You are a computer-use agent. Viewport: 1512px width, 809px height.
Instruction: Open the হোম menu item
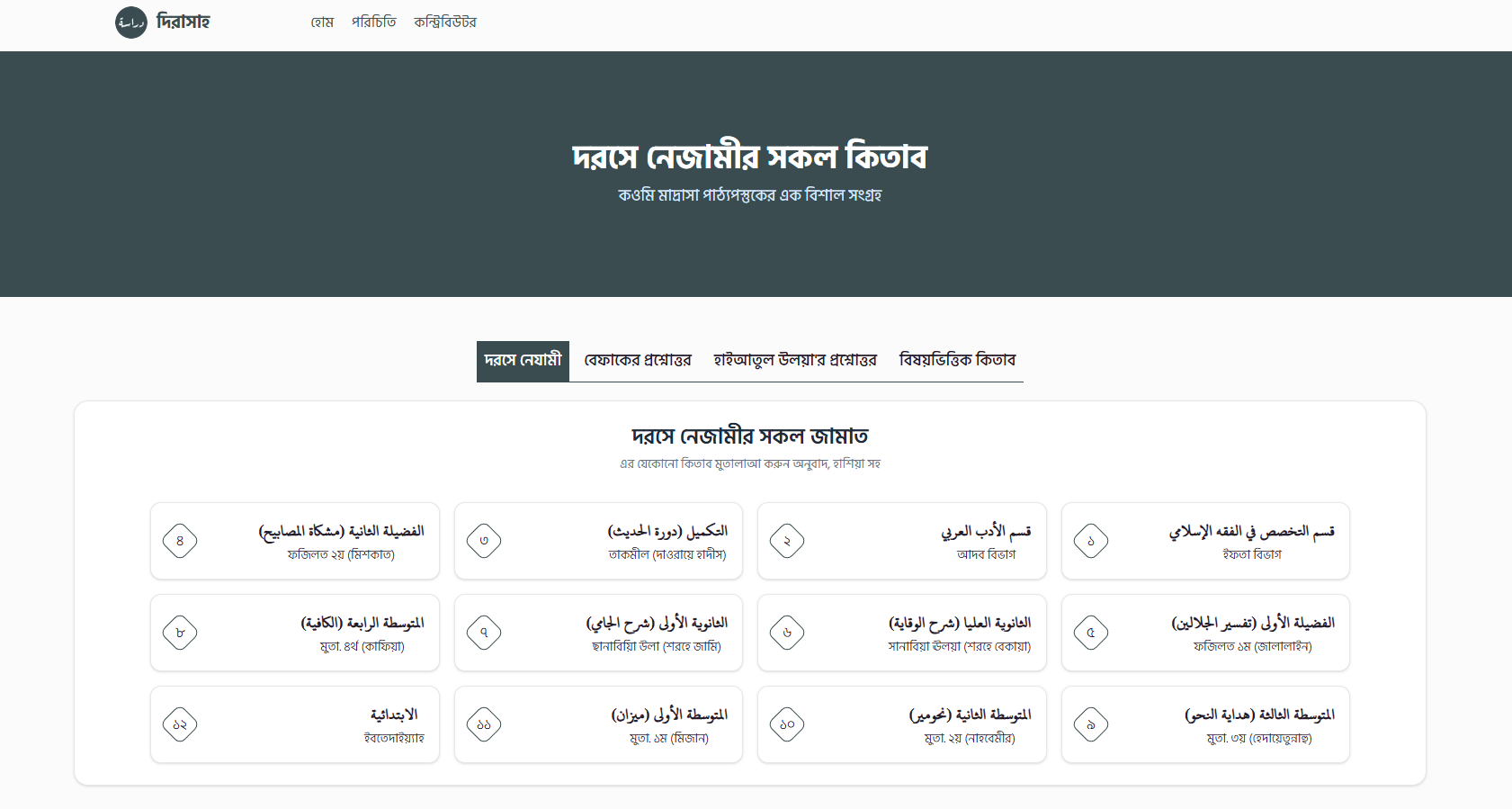pos(322,22)
